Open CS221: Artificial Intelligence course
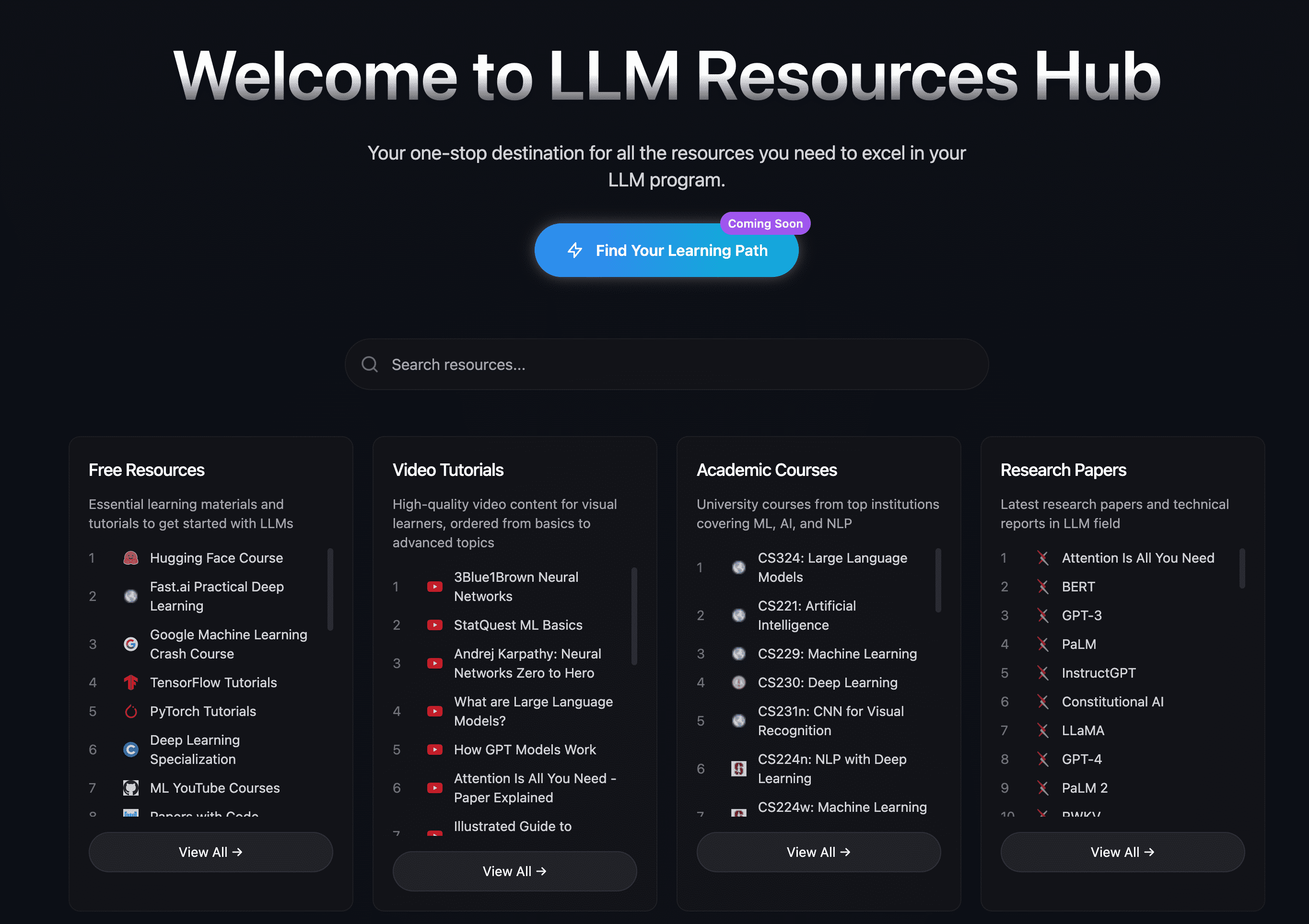Image resolution: width=1309 pixels, height=924 pixels. click(x=806, y=616)
